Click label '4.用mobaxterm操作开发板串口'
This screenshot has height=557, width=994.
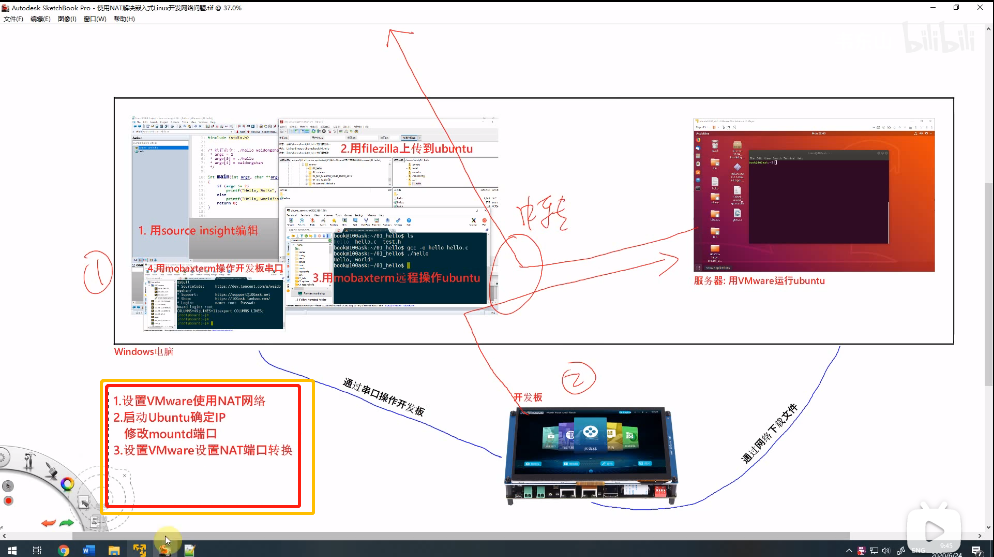point(216,269)
